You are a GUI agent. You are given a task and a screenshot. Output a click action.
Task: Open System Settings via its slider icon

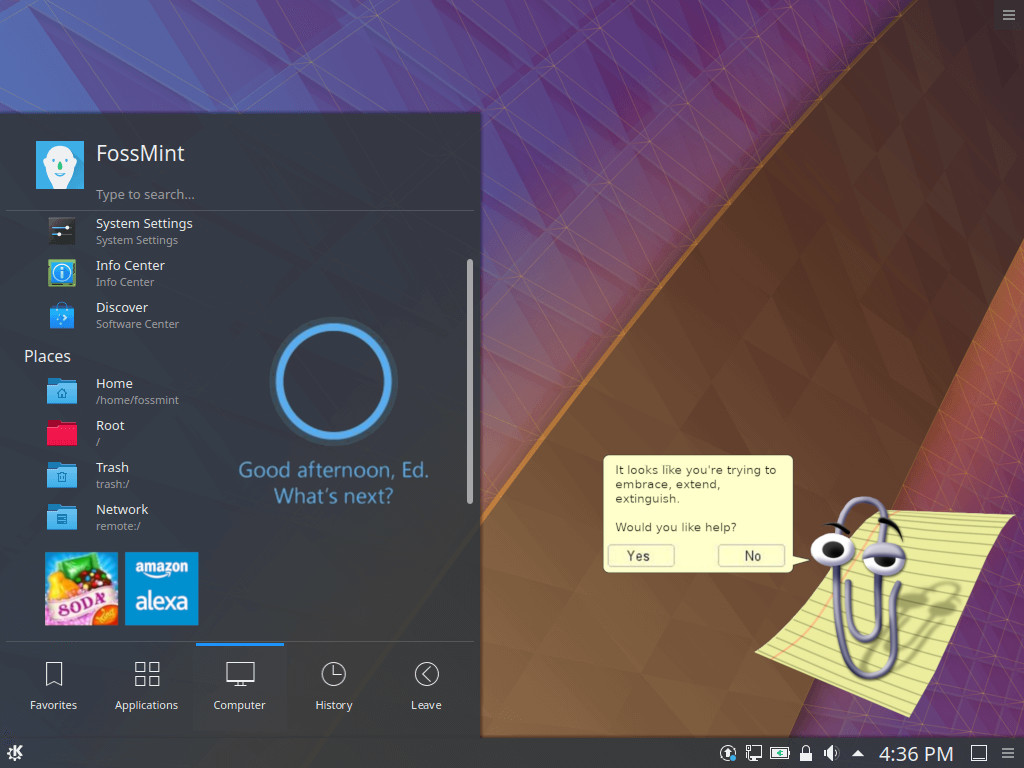pyautogui.click(x=62, y=231)
